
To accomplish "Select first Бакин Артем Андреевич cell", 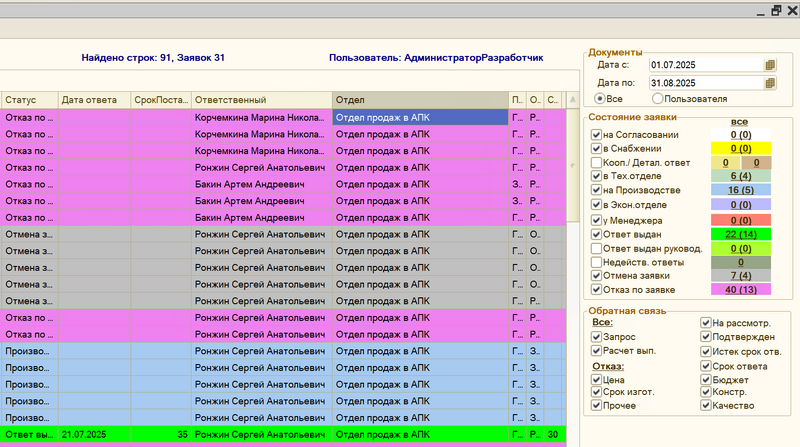I will [x=262, y=184].
